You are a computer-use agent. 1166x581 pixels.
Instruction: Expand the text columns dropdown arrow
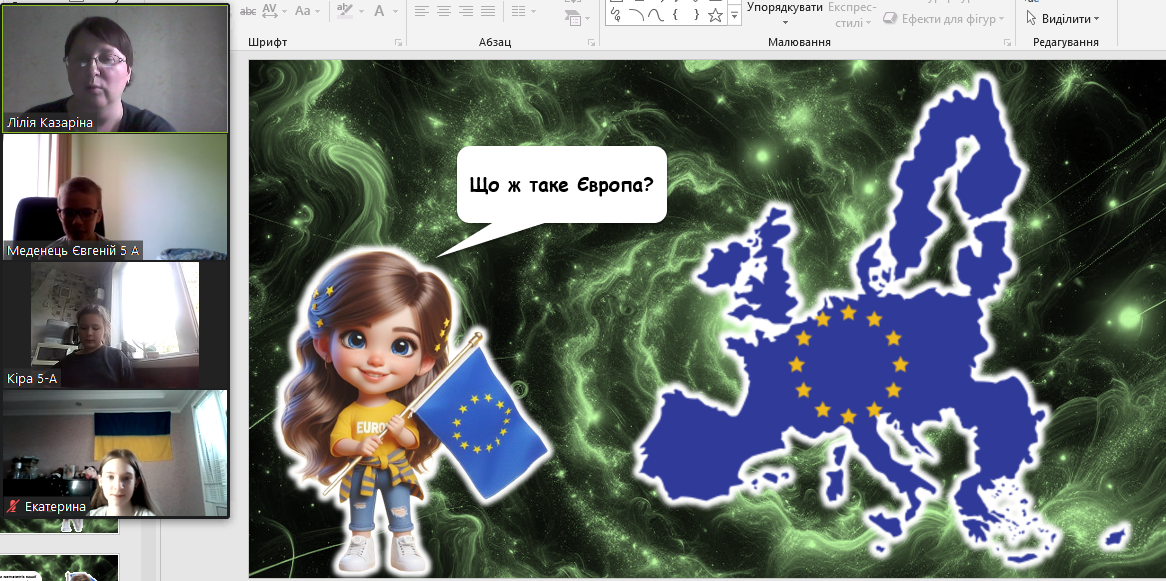[534, 11]
